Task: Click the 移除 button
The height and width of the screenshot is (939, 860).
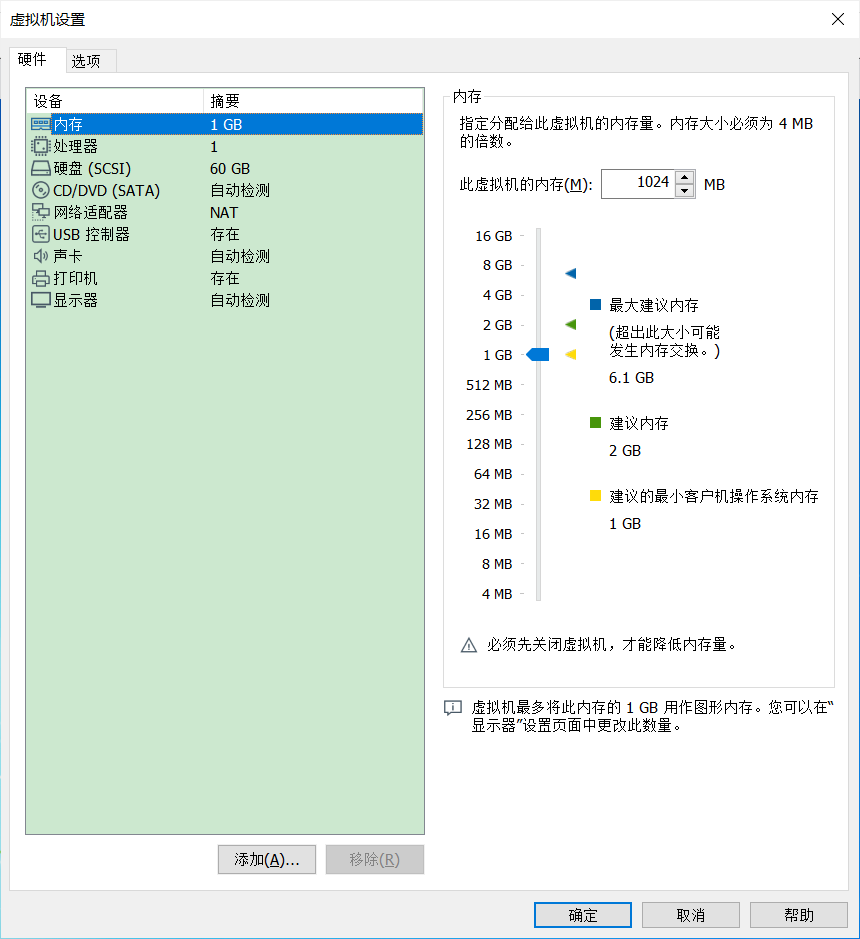Action: 374,859
